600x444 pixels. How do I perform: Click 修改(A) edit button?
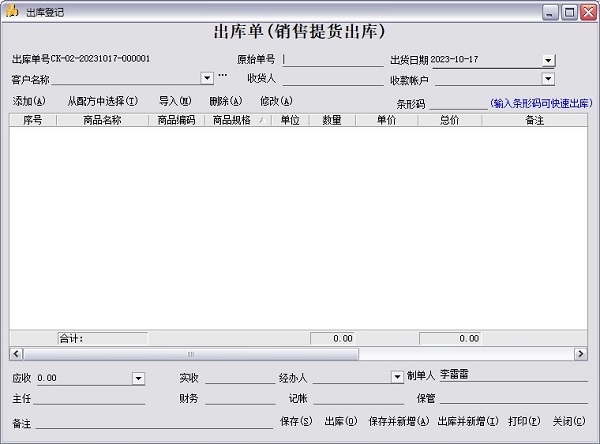276,101
